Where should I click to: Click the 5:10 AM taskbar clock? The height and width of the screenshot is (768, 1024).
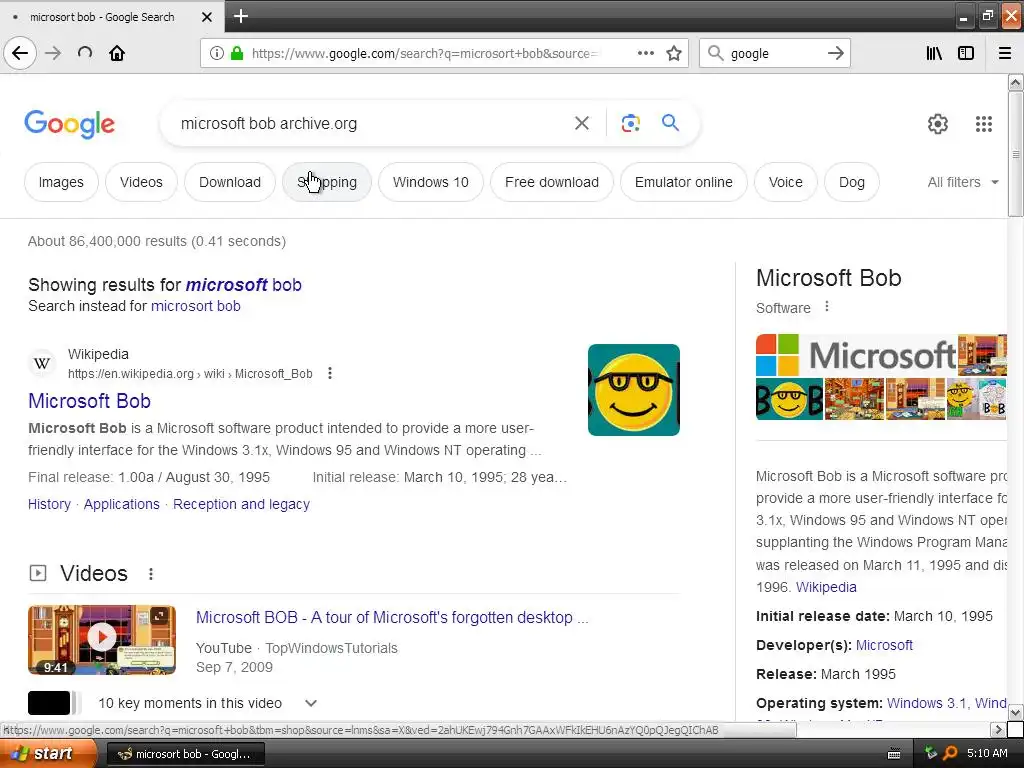pos(987,753)
